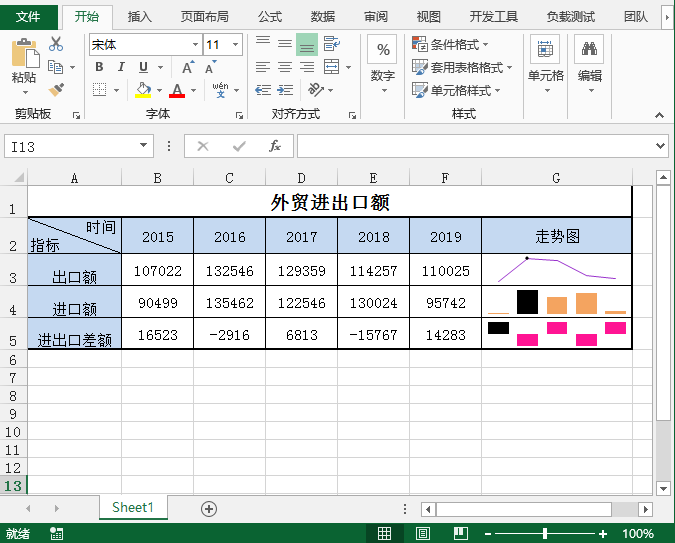The width and height of the screenshot is (675, 543).
Task: Expand the font size dropdown
Action: (236, 45)
